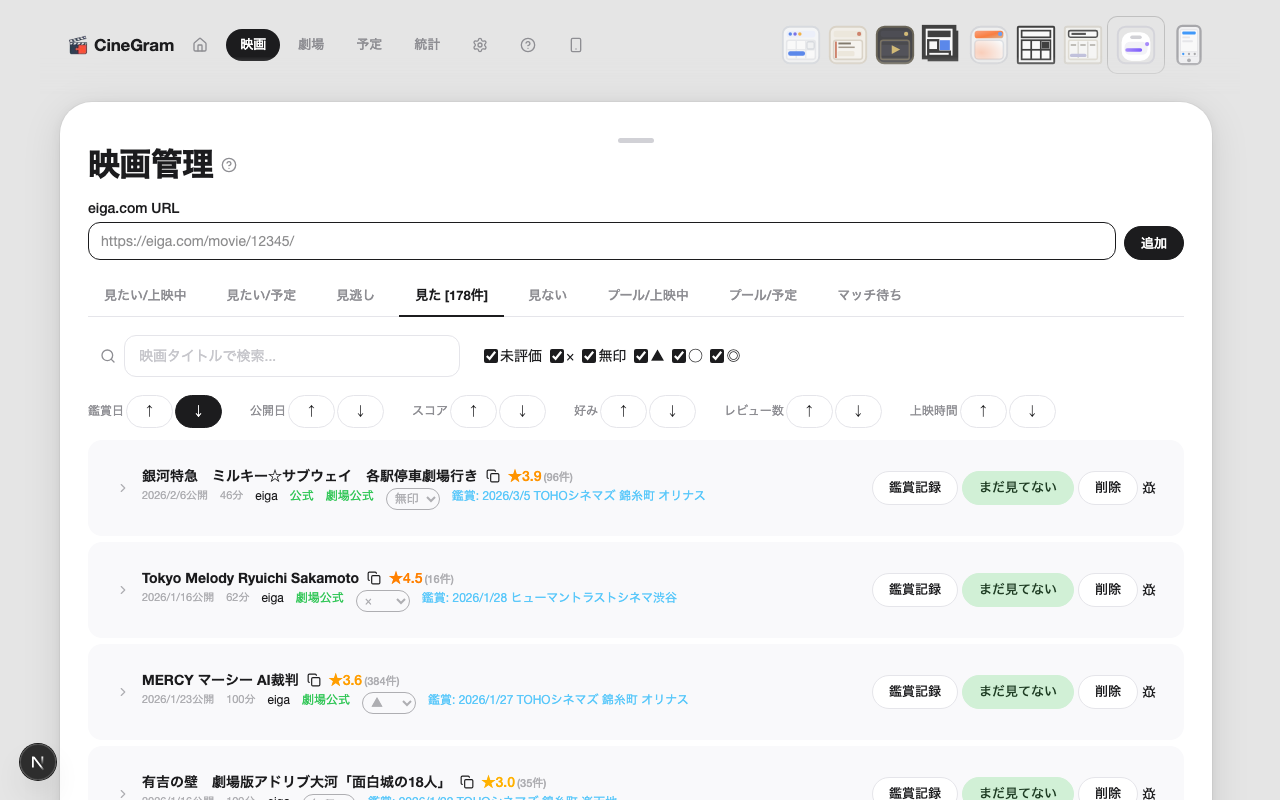
Task: Select the dark video player theme thumbnail
Action: 895,45
